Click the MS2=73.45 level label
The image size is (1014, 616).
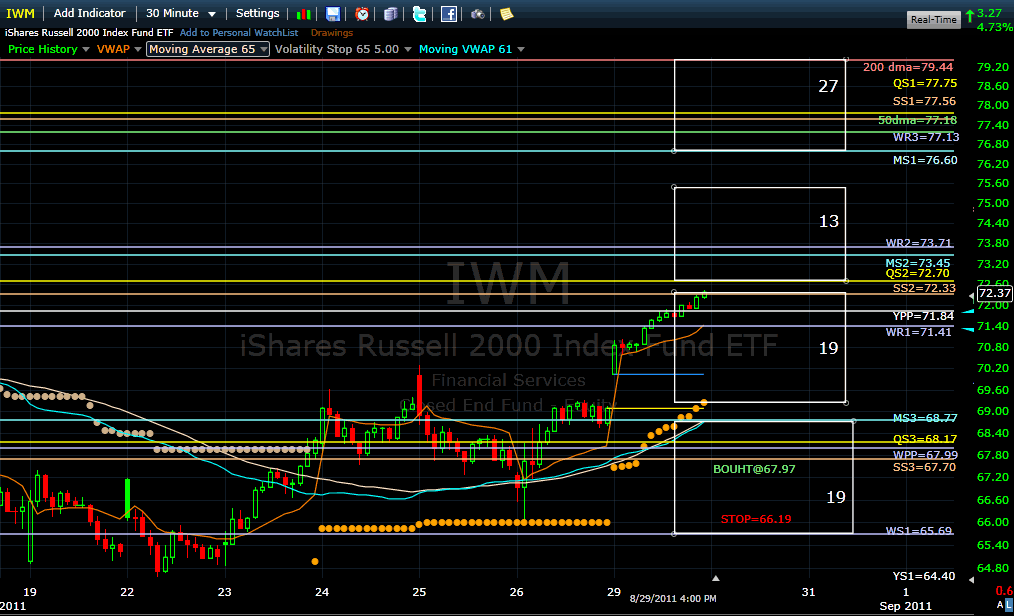(x=918, y=263)
